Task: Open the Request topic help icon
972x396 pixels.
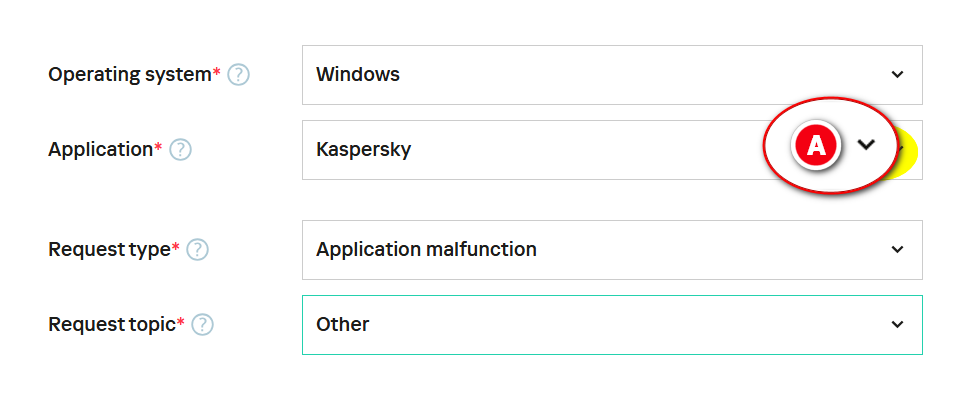Action: point(203,325)
